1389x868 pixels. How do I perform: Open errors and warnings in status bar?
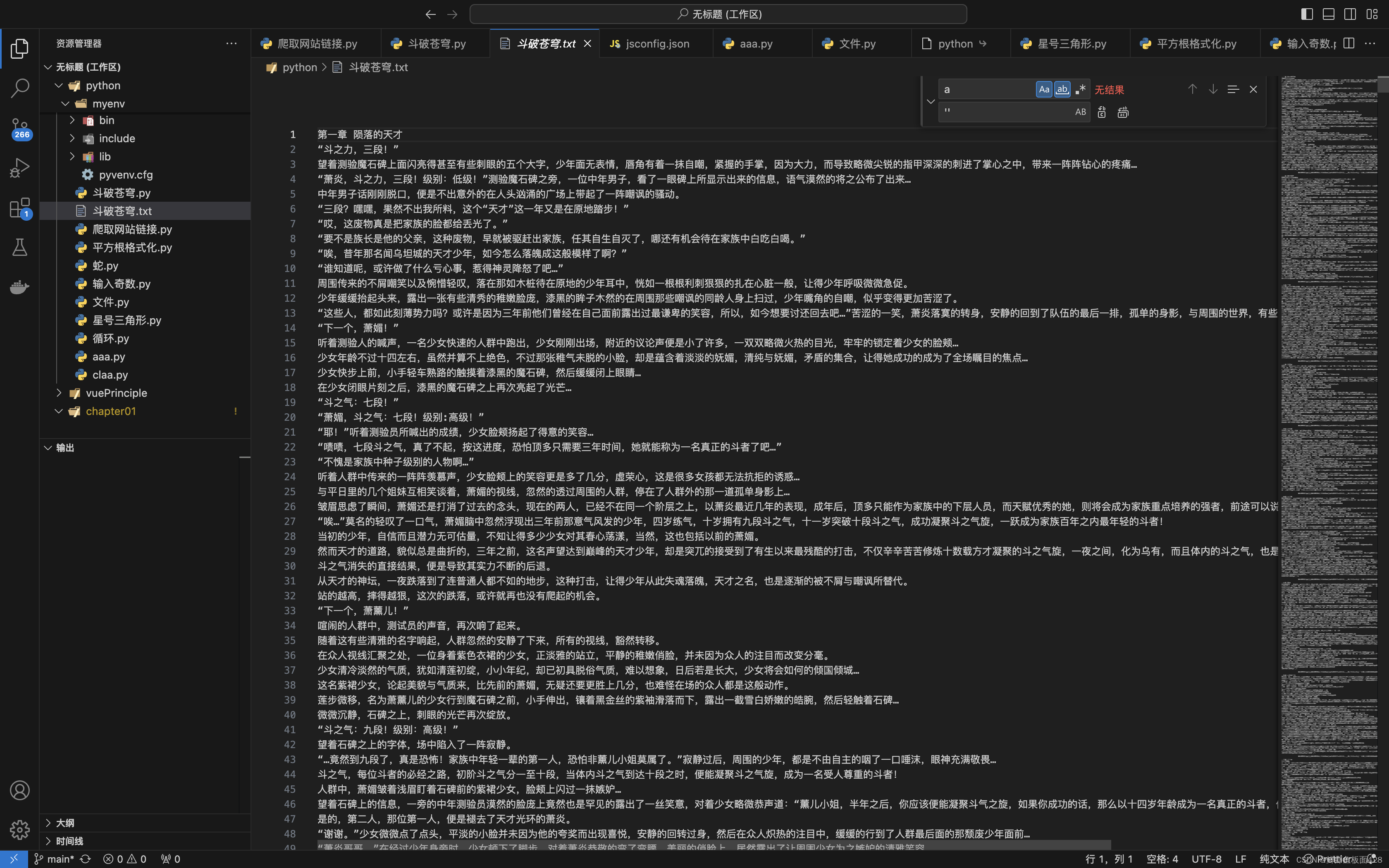tap(124, 859)
